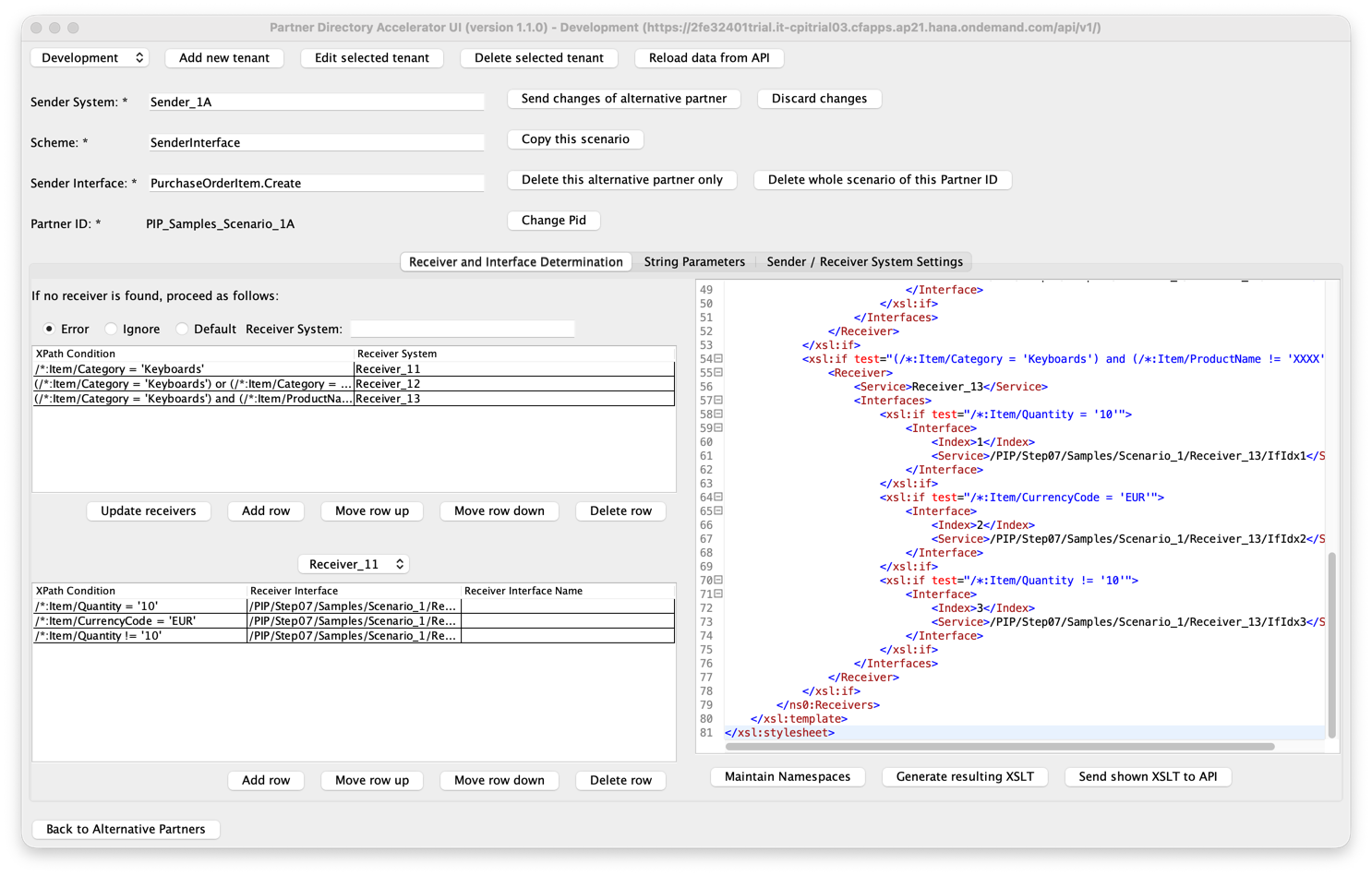Collapse code fold at line 57
Viewport: 1372px width, 876px height.
point(718,401)
